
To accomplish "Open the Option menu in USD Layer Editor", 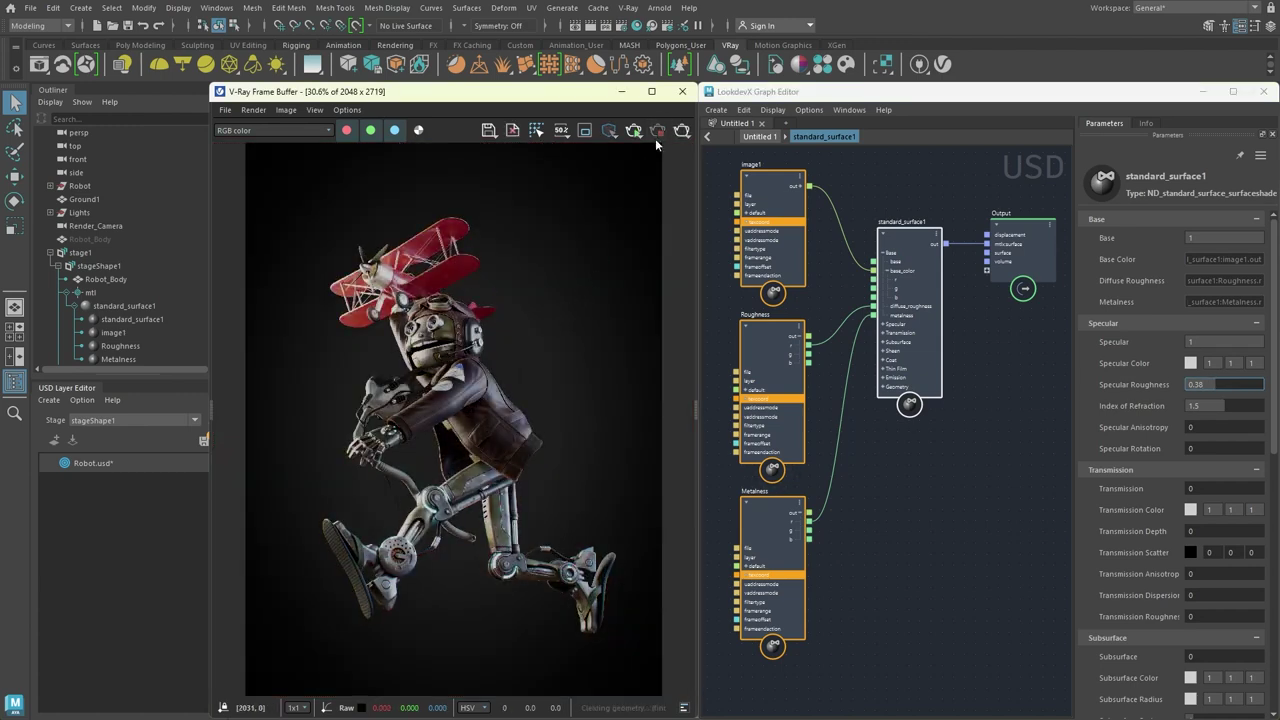I will (82, 400).
